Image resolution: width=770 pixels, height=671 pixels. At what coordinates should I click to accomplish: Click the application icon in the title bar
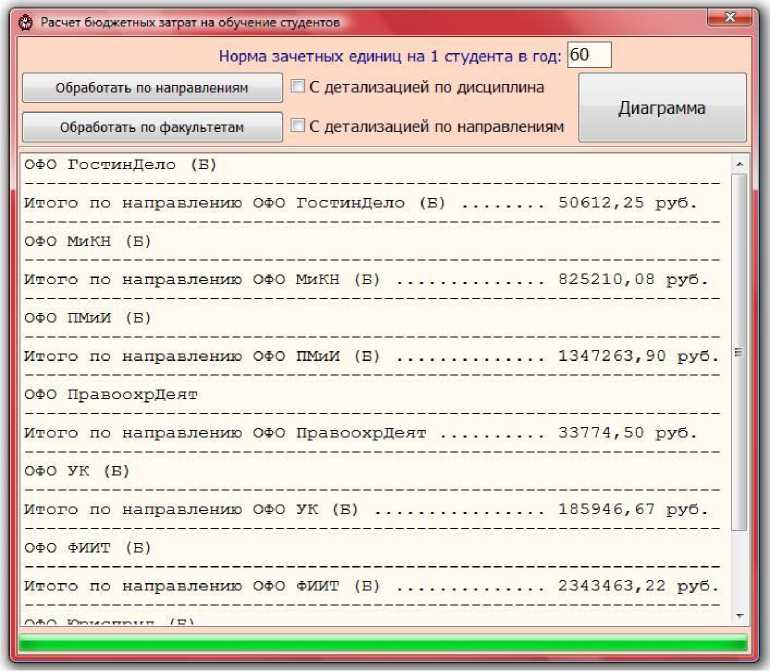(x=26, y=23)
